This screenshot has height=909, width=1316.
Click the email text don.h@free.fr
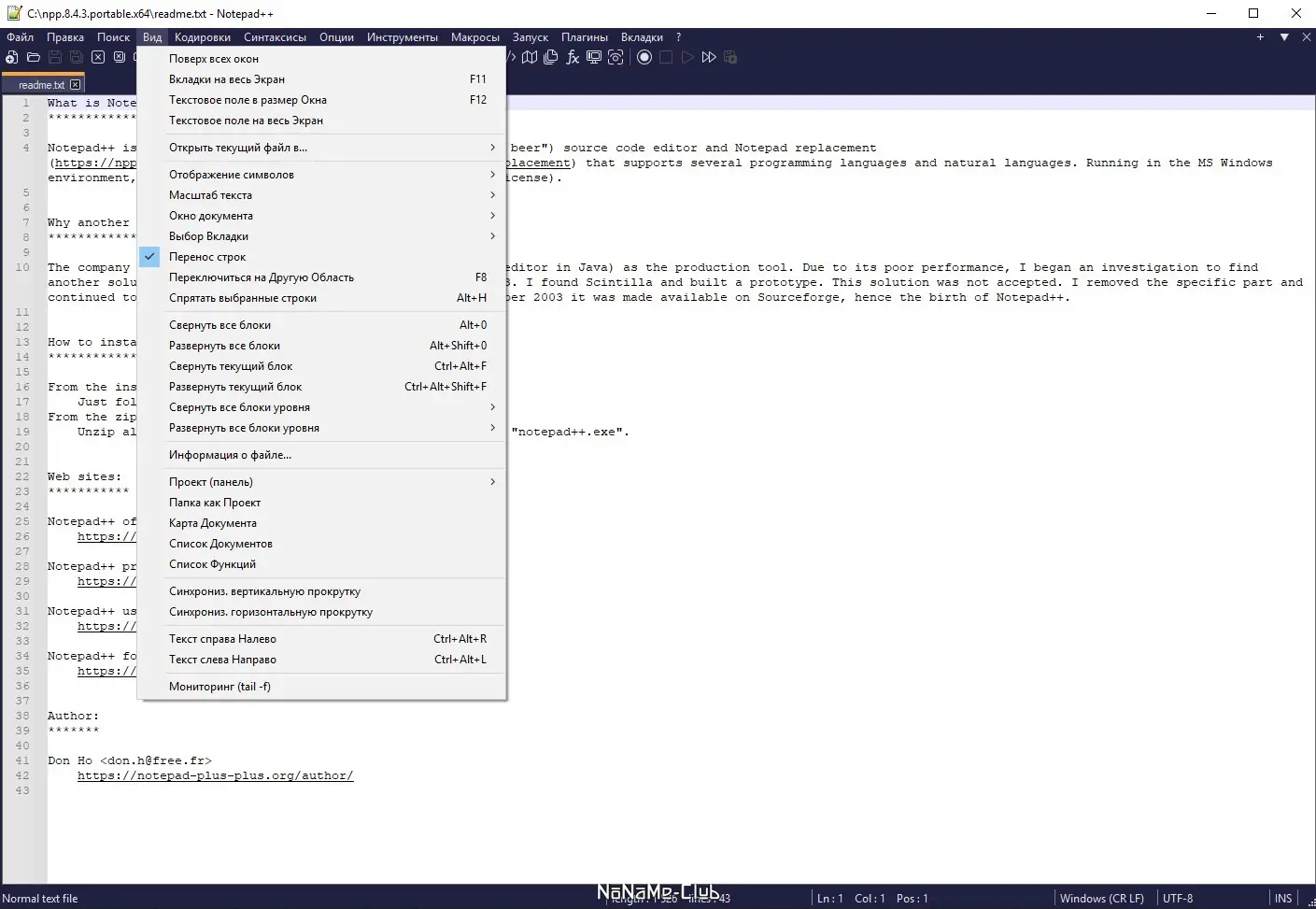coord(156,760)
